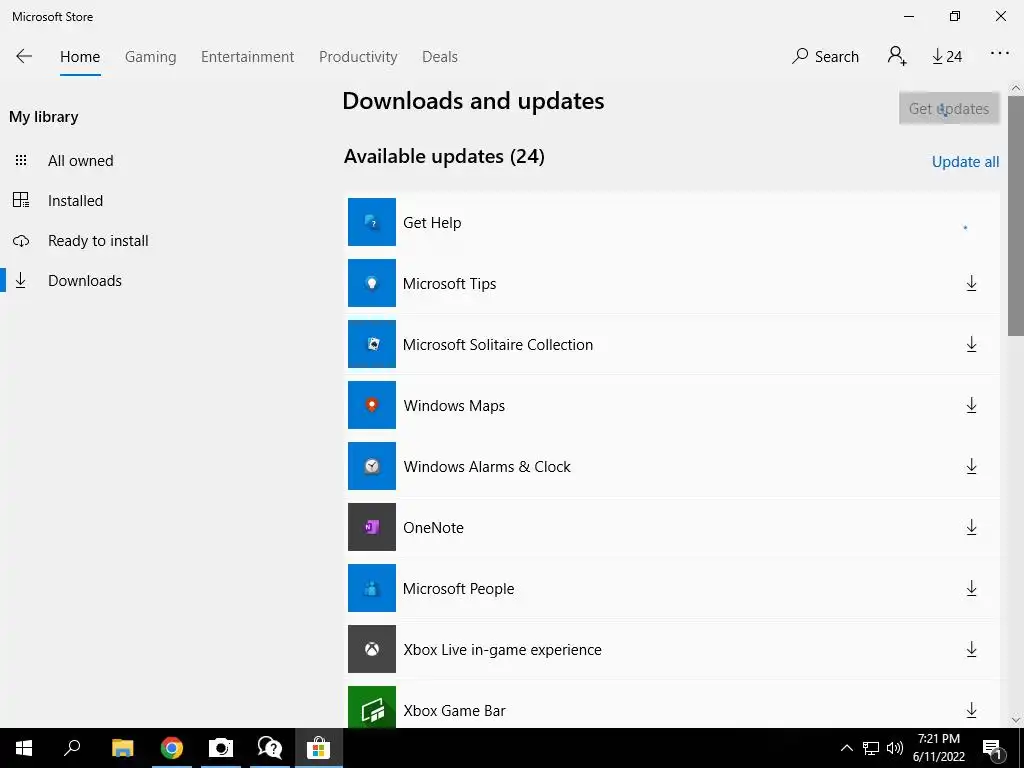This screenshot has height=768, width=1024.
Task: Download the OneNote update
Action: [x=971, y=527]
